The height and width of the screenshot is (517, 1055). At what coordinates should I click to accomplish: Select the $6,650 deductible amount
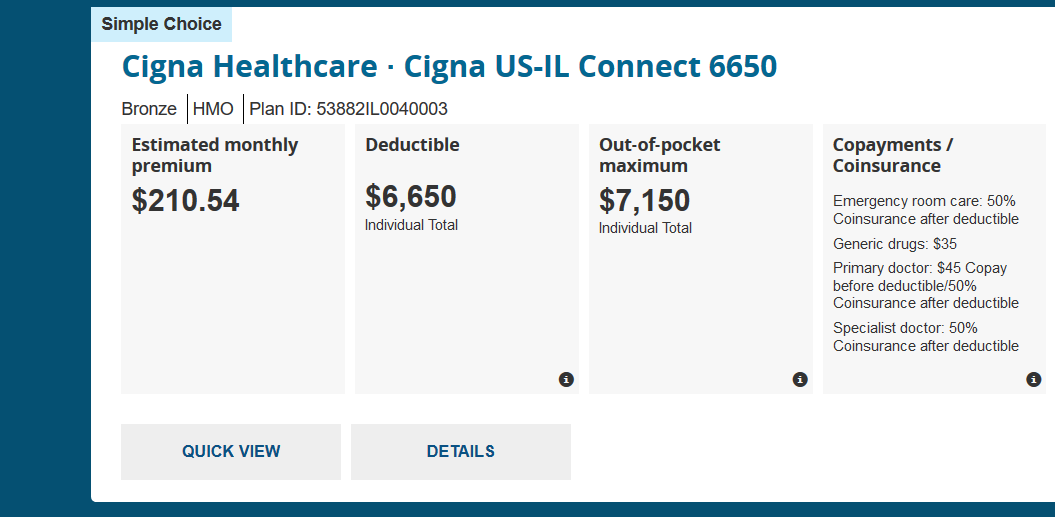[411, 196]
